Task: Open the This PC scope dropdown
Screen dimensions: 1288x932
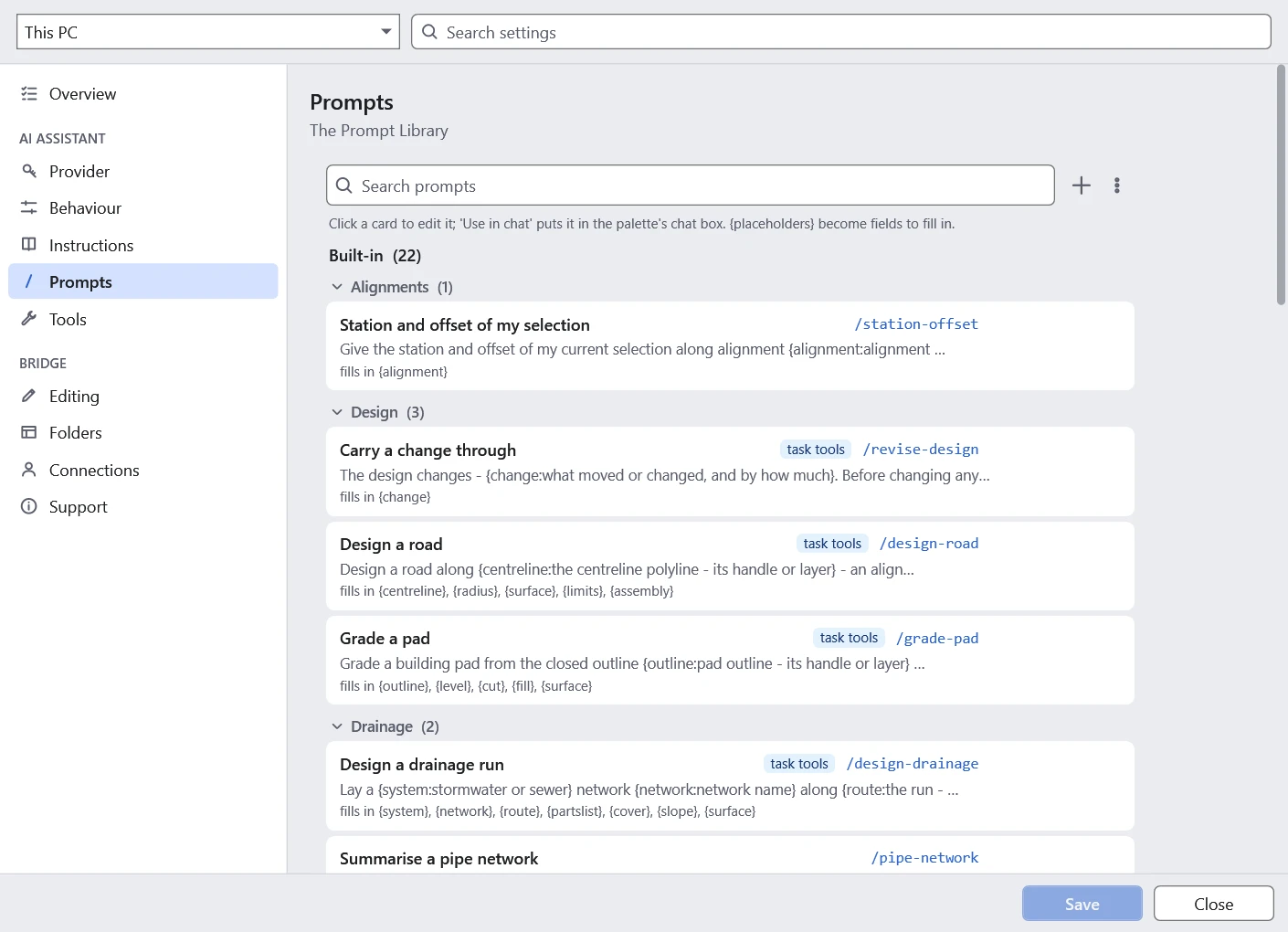Action: tap(208, 32)
